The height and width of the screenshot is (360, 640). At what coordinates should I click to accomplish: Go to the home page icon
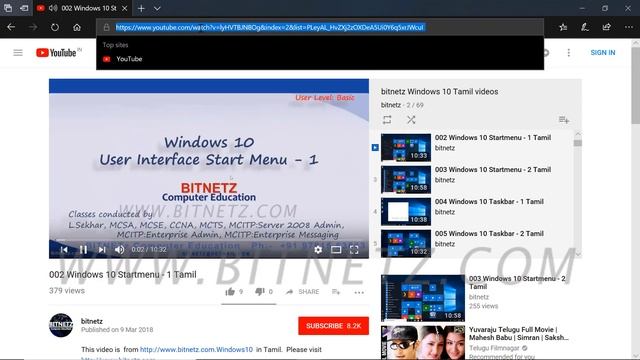click(x=77, y=27)
